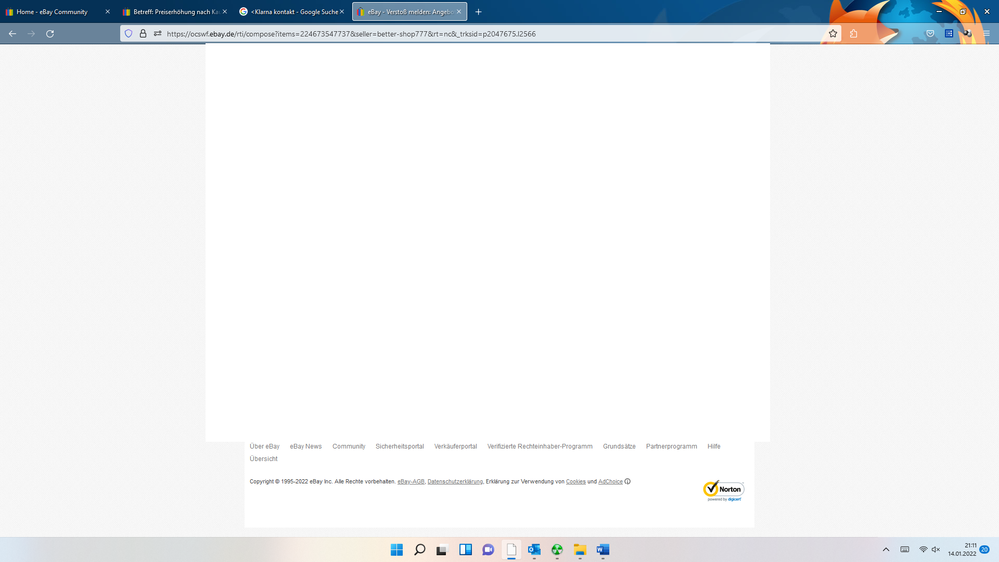Go back to the previous page
The image size is (999, 562).
pyautogui.click(x=12, y=33)
